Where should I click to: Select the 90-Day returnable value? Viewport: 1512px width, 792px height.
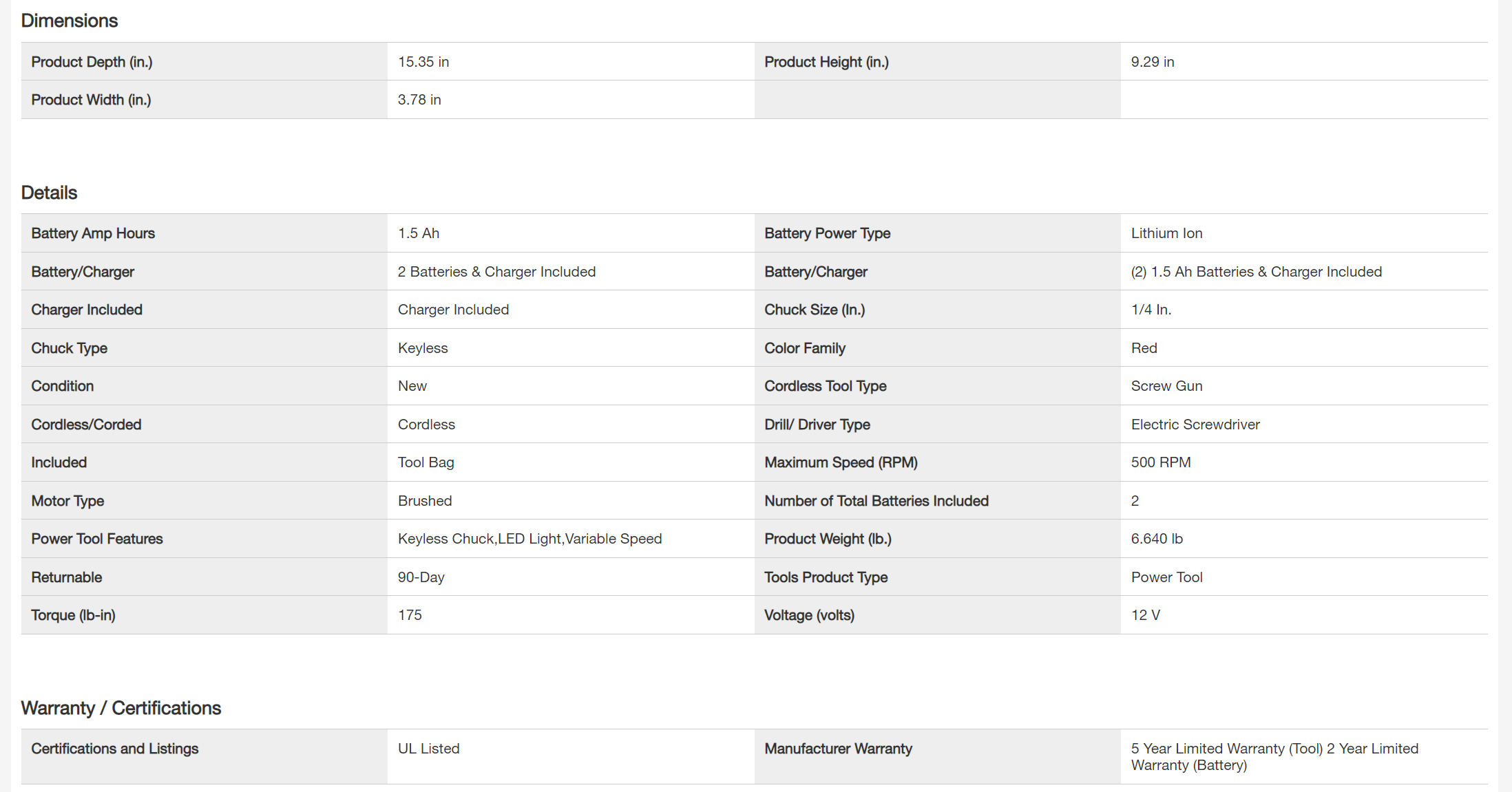421,577
